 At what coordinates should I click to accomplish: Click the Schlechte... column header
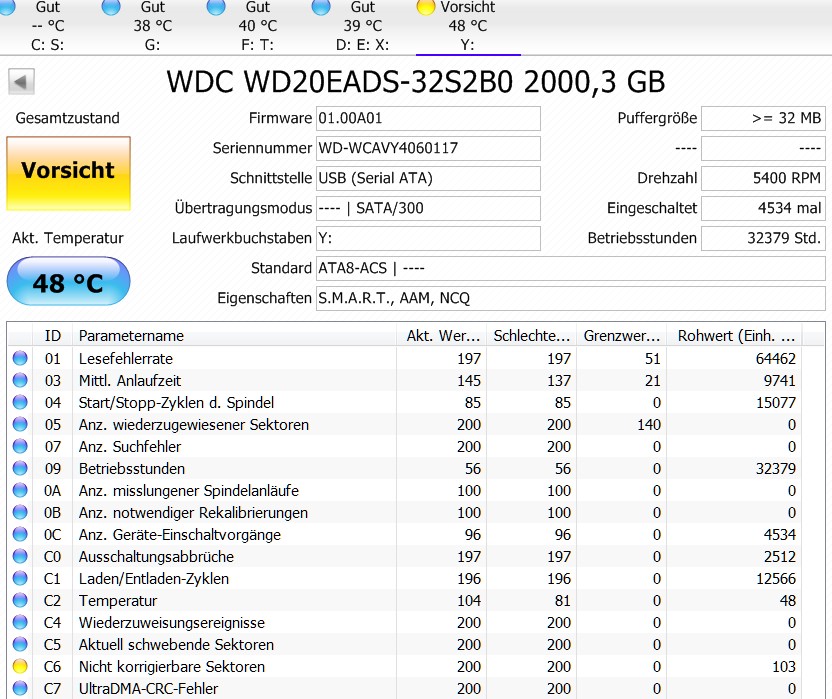click(x=532, y=336)
